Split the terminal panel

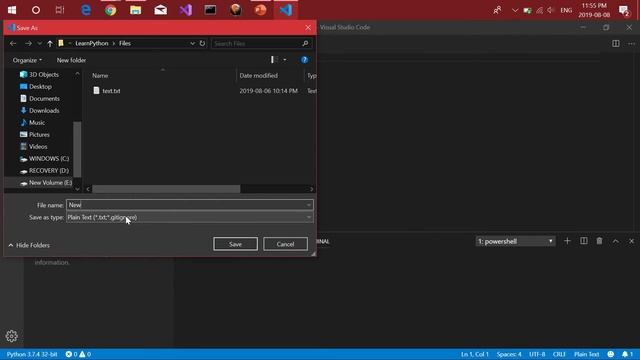(584, 241)
